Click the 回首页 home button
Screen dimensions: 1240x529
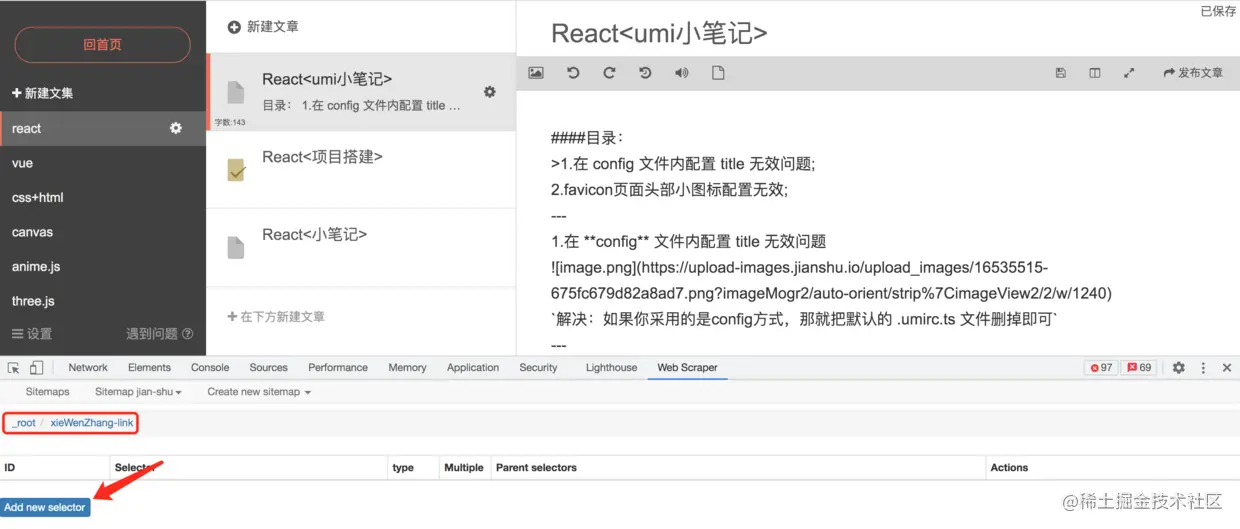click(102, 45)
